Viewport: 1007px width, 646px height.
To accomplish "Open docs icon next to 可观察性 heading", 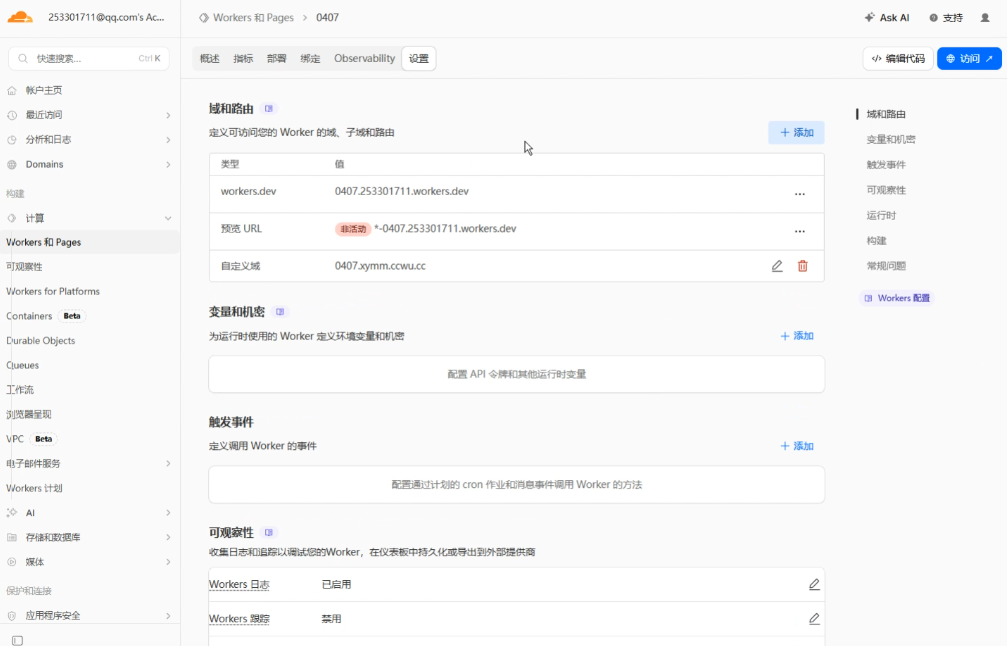I will pyautogui.click(x=269, y=532).
